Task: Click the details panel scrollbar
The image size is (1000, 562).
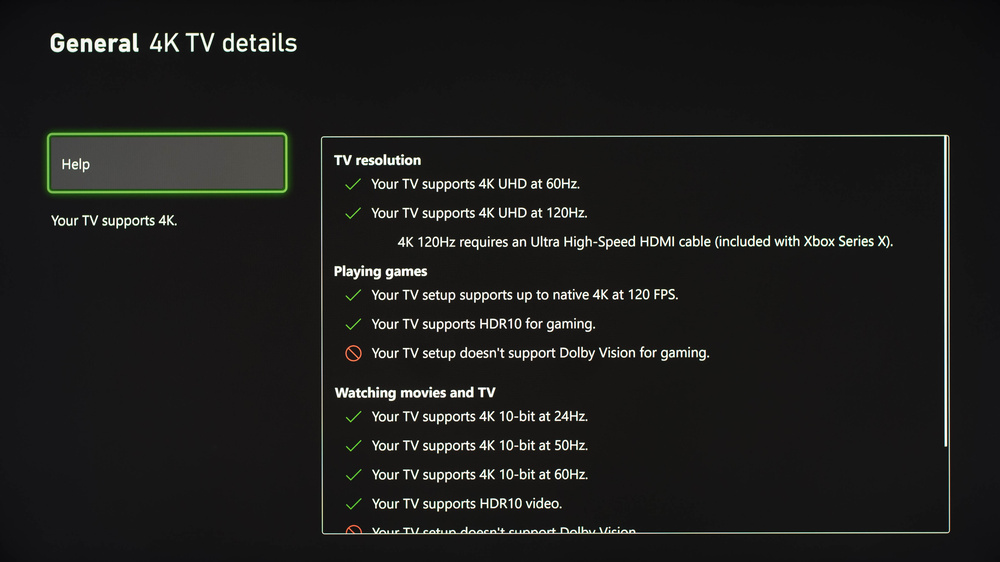Action: tap(945, 290)
